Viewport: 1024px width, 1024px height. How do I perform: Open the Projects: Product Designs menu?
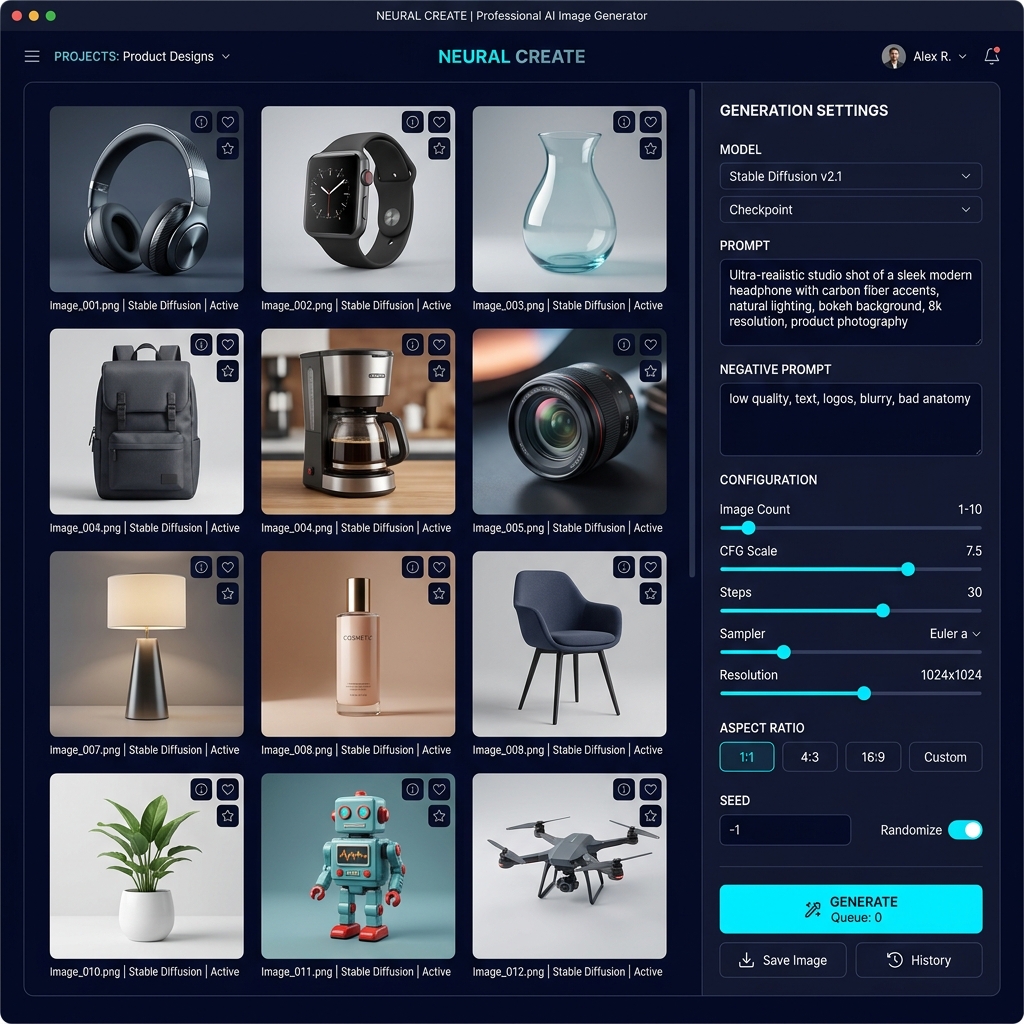[x=142, y=57]
